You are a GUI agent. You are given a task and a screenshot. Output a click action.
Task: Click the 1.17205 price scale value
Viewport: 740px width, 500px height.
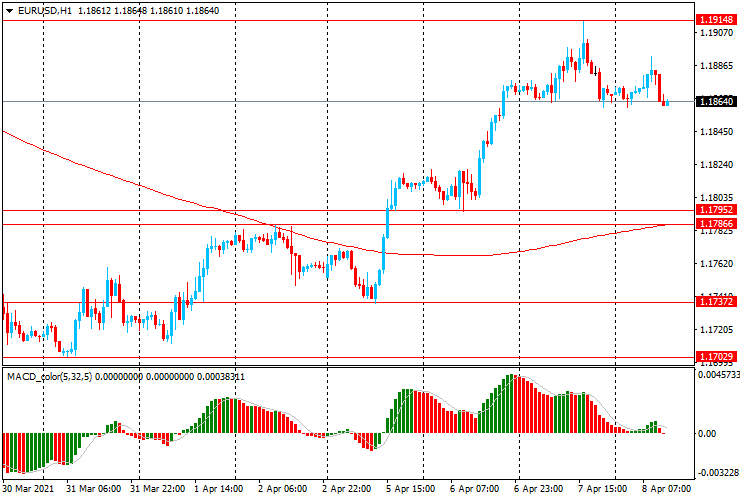click(717, 330)
